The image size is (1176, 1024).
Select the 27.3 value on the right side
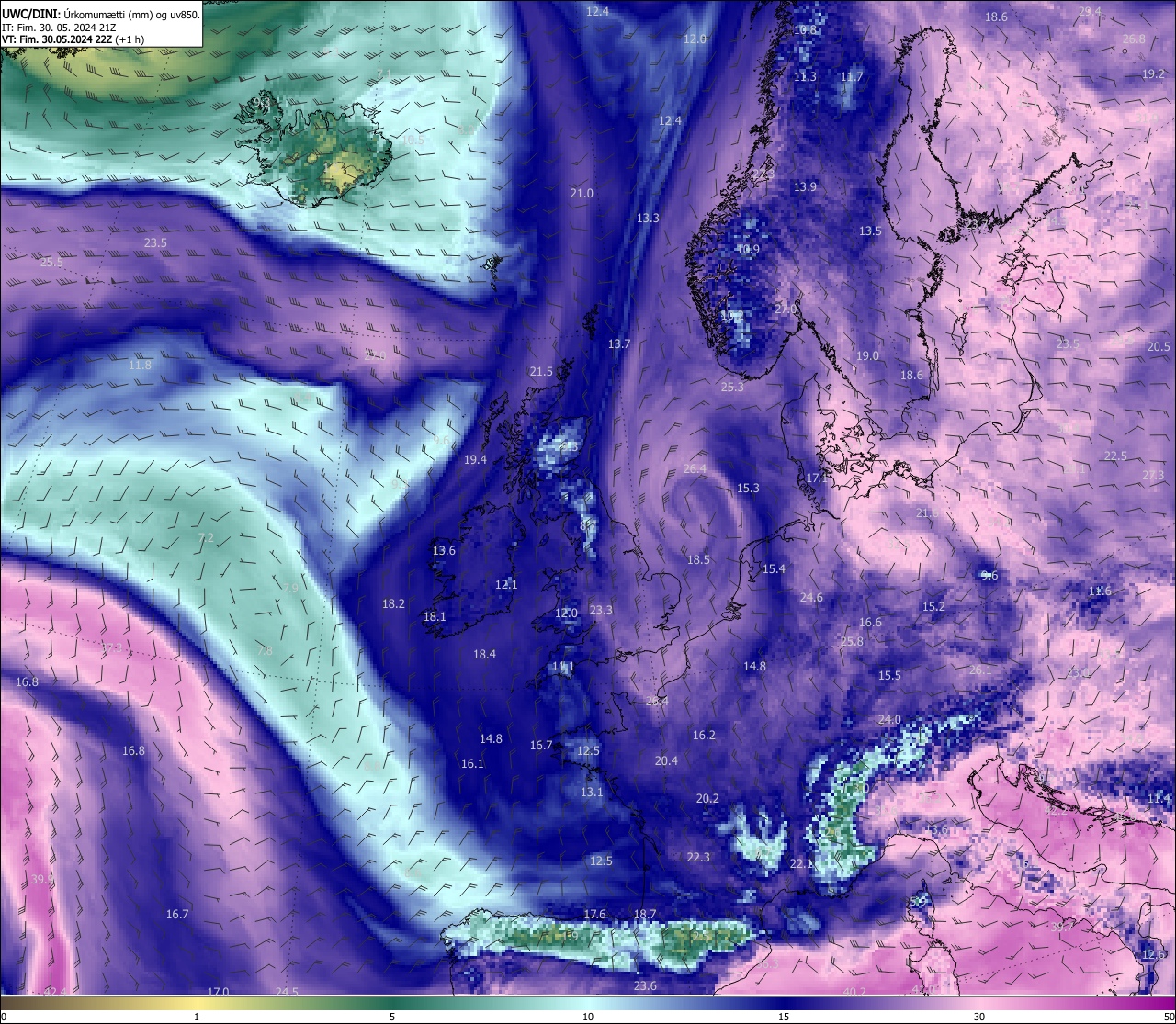click(1153, 475)
